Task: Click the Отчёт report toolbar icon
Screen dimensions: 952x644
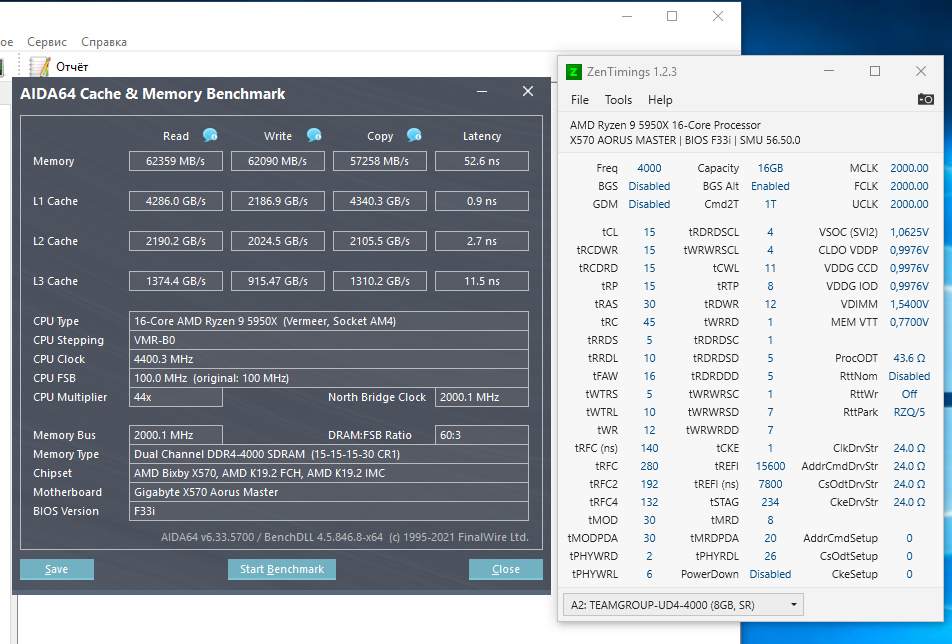Action: click(39, 67)
